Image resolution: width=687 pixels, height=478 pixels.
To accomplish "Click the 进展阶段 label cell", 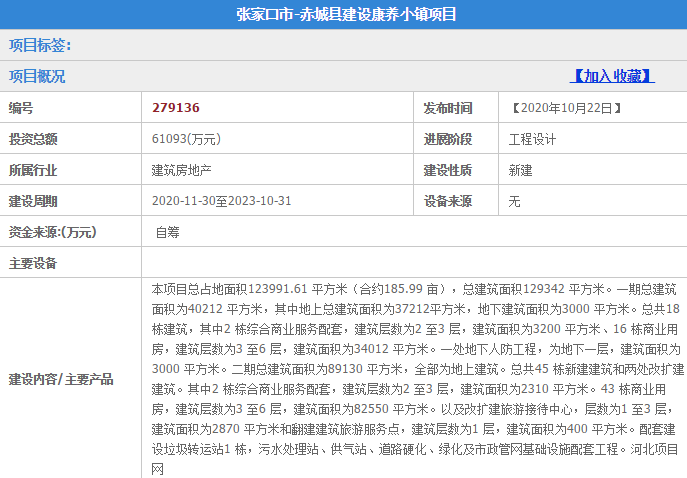I will tap(447, 138).
